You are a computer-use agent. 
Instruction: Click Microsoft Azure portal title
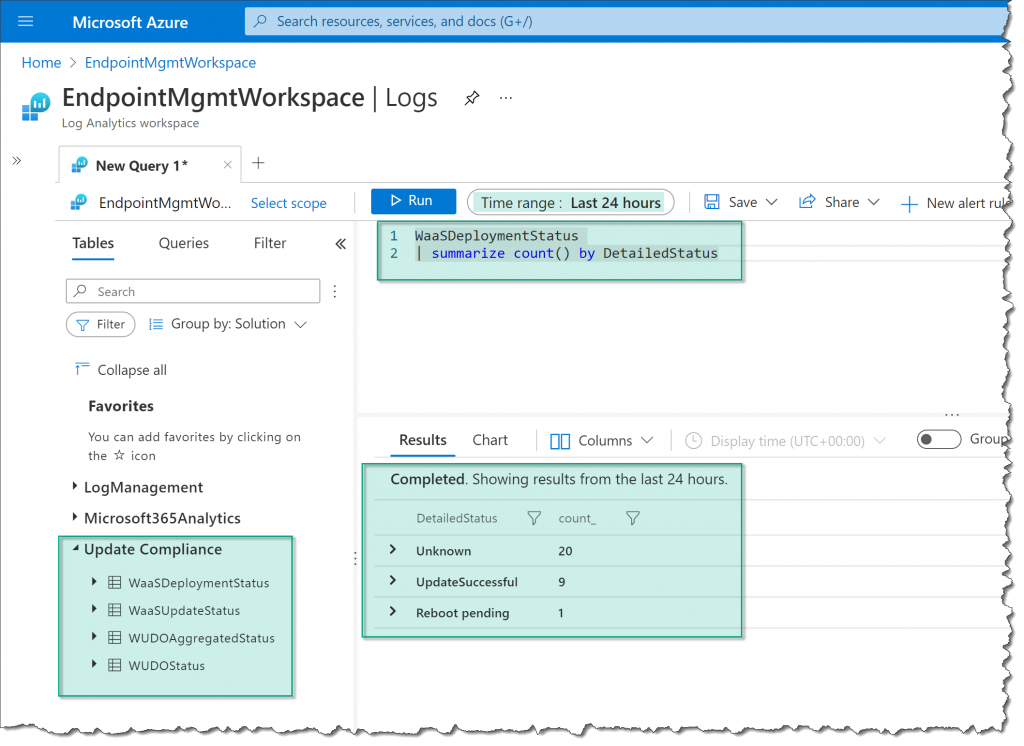coord(130,22)
